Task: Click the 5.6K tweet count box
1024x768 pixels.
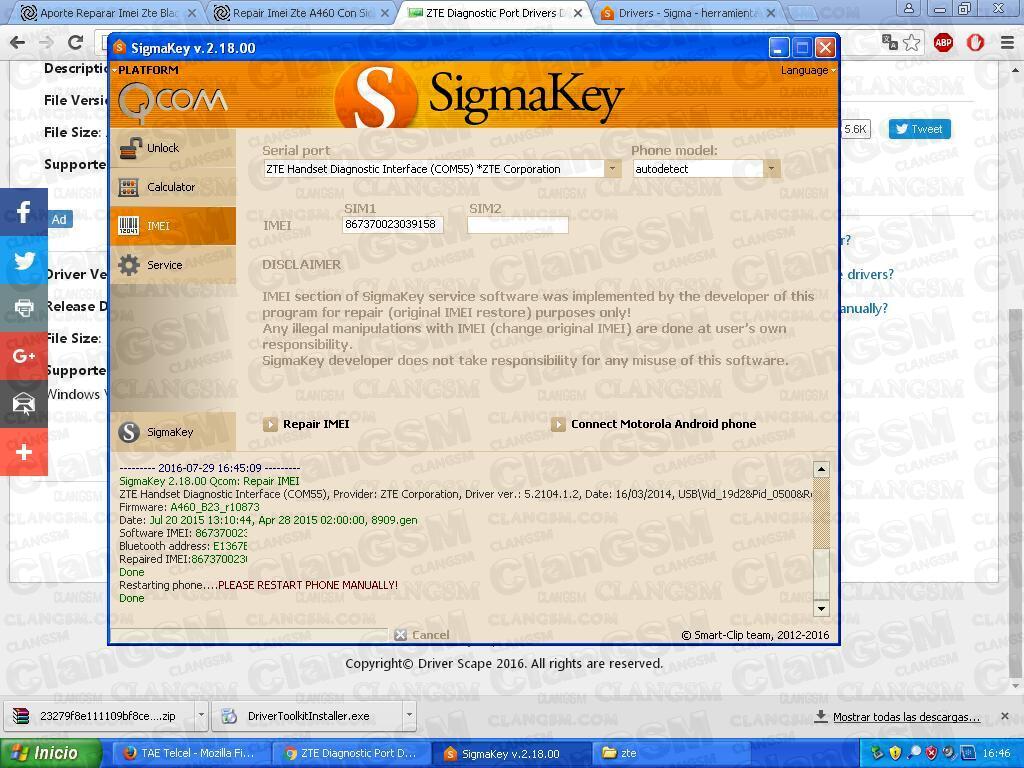Action: click(x=855, y=129)
